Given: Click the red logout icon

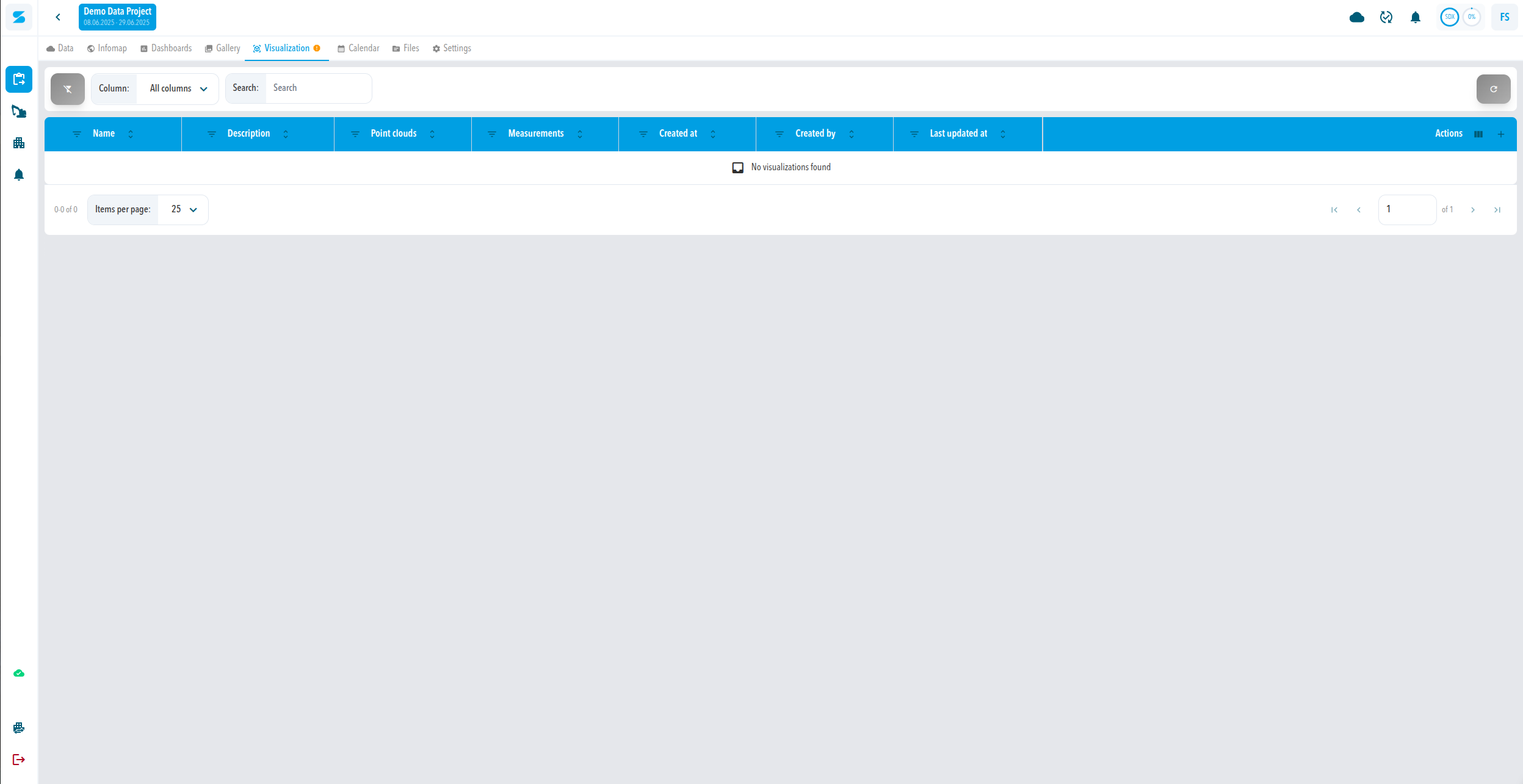Looking at the screenshot, I should pos(19,760).
